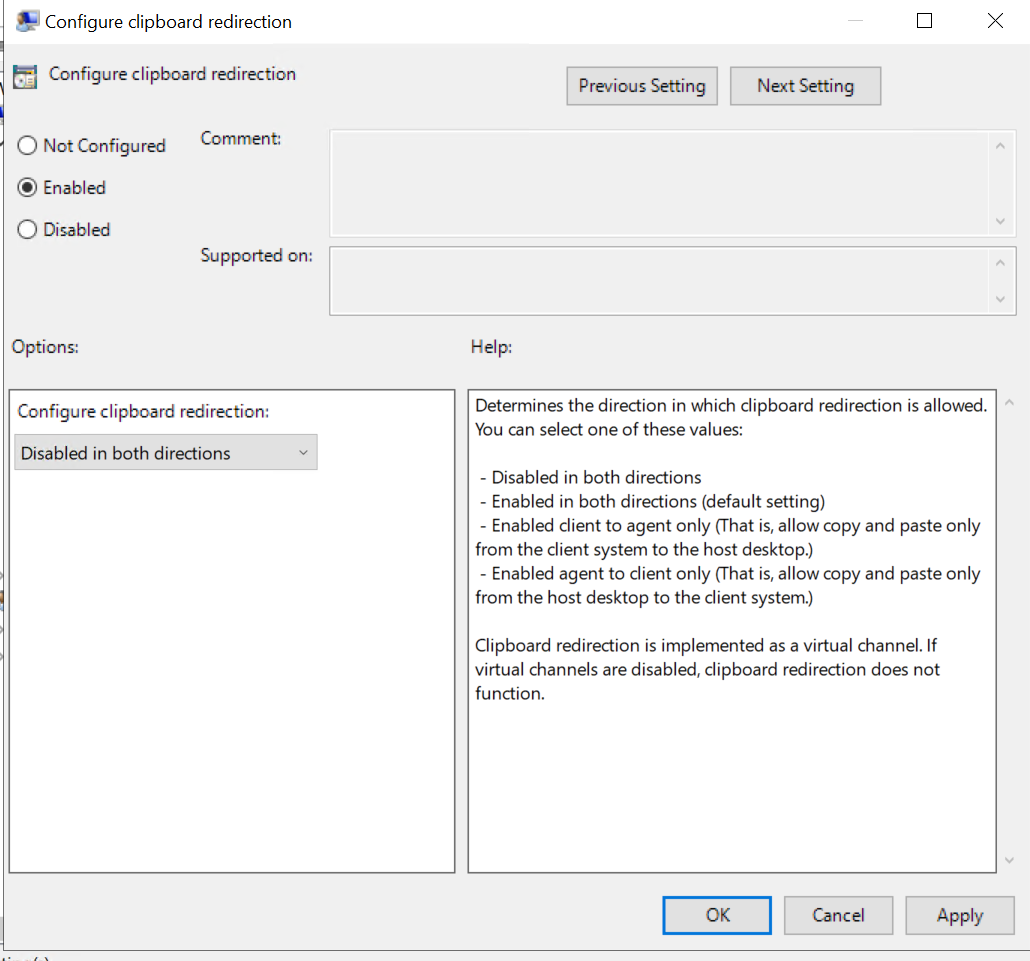The width and height of the screenshot is (1030, 961).
Task: Click the Help panel scroll up arrow
Action: [x=1008, y=403]
